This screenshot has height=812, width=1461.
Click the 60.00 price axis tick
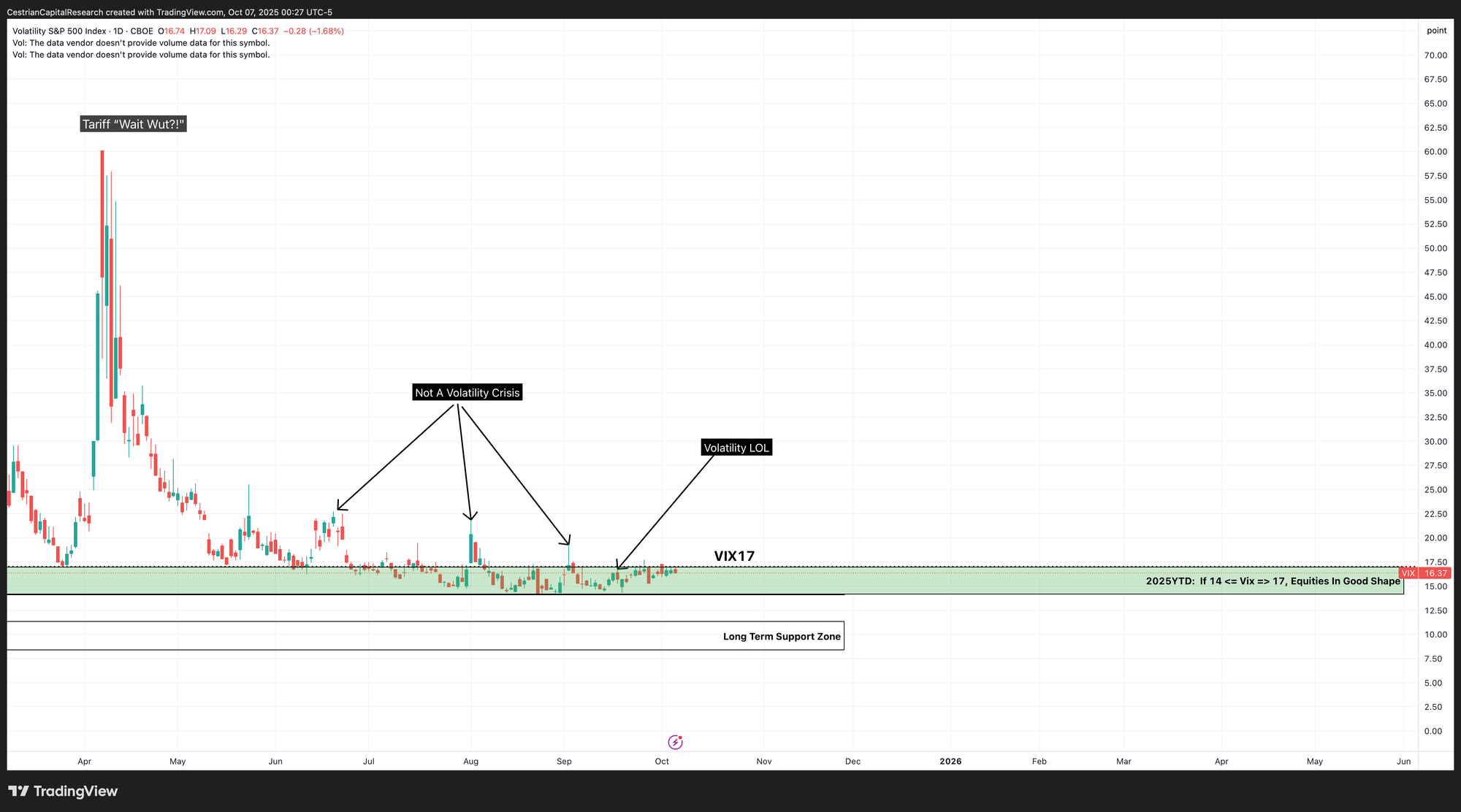1435,152
